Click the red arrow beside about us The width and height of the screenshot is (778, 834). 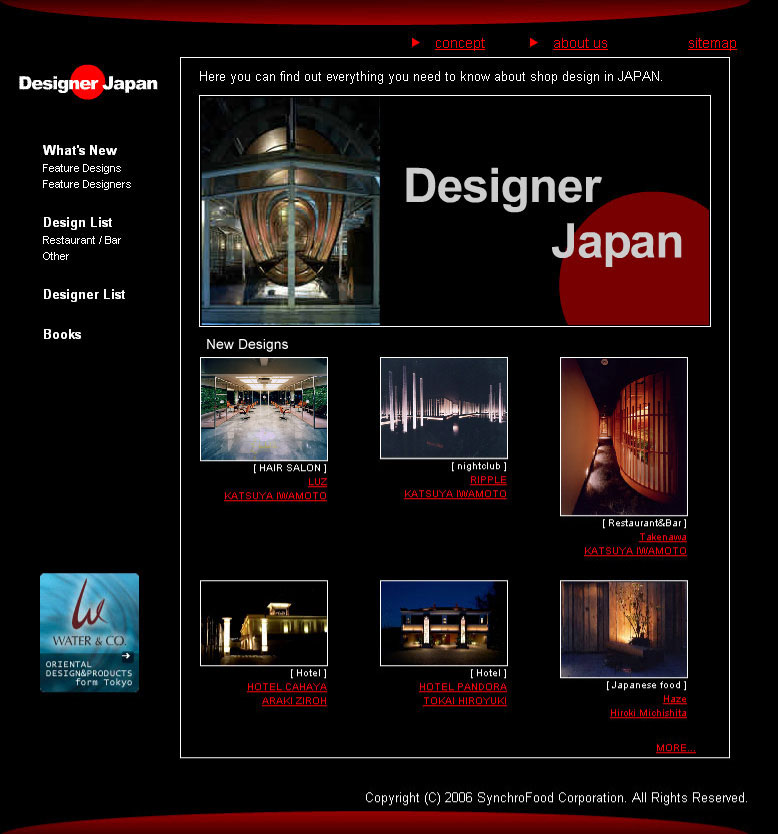pyautogui.click(x=534, y=43)
